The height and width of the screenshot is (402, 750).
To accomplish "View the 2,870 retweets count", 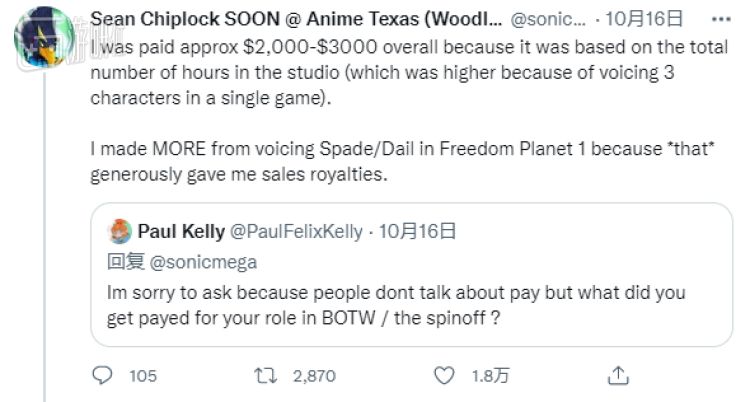I will (314, 376).
